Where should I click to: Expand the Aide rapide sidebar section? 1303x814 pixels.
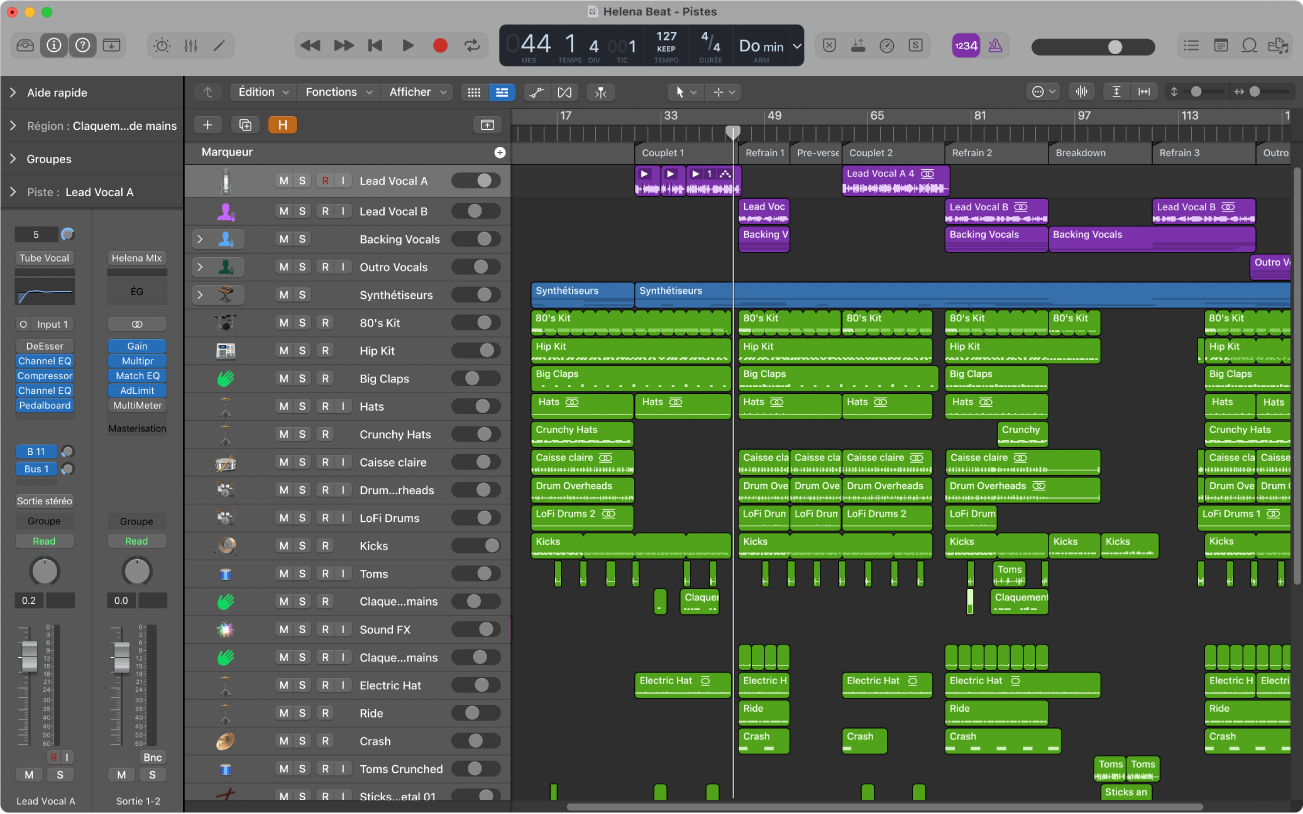click(x=13, y=92)
